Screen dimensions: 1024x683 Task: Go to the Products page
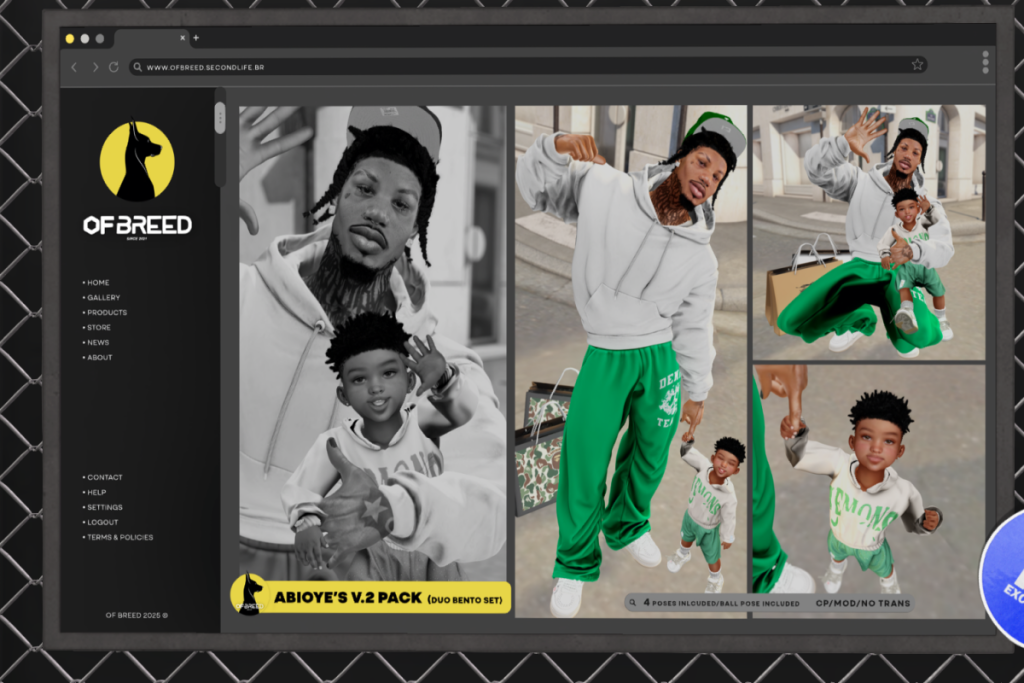(x=104, y=313)
